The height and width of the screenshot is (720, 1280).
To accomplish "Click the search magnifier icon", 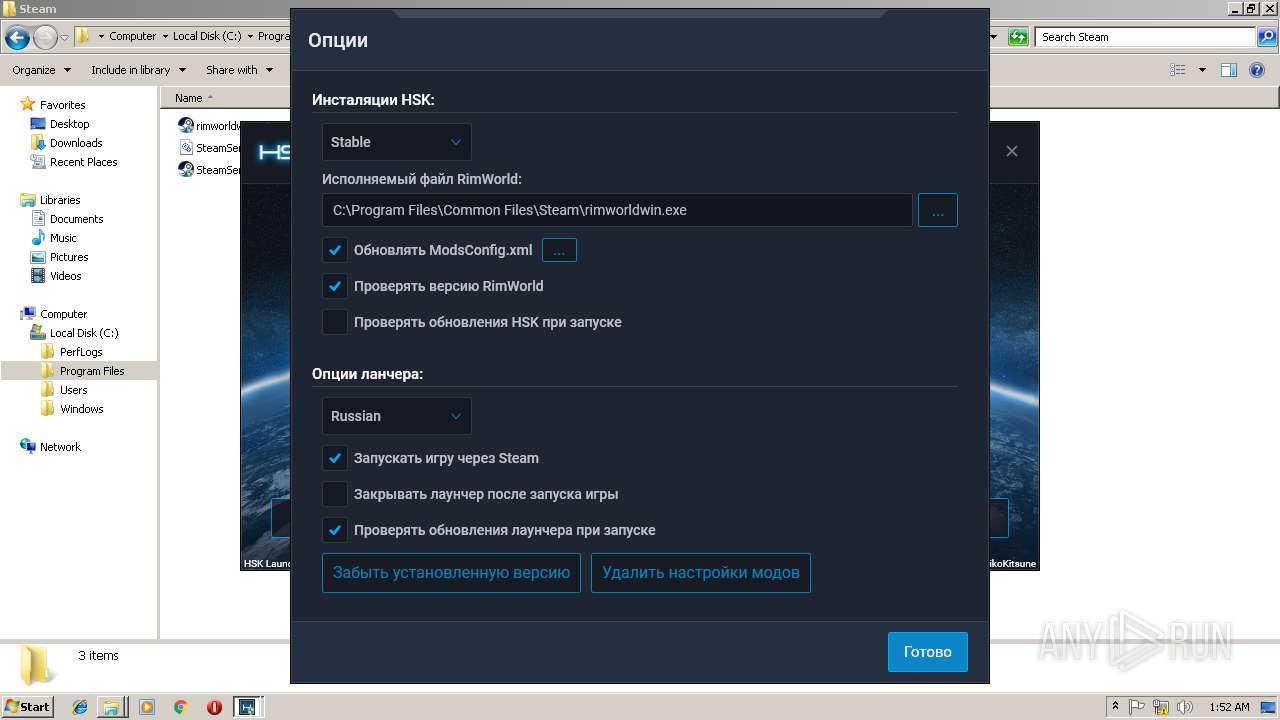I will click(x=1267, y=37).
